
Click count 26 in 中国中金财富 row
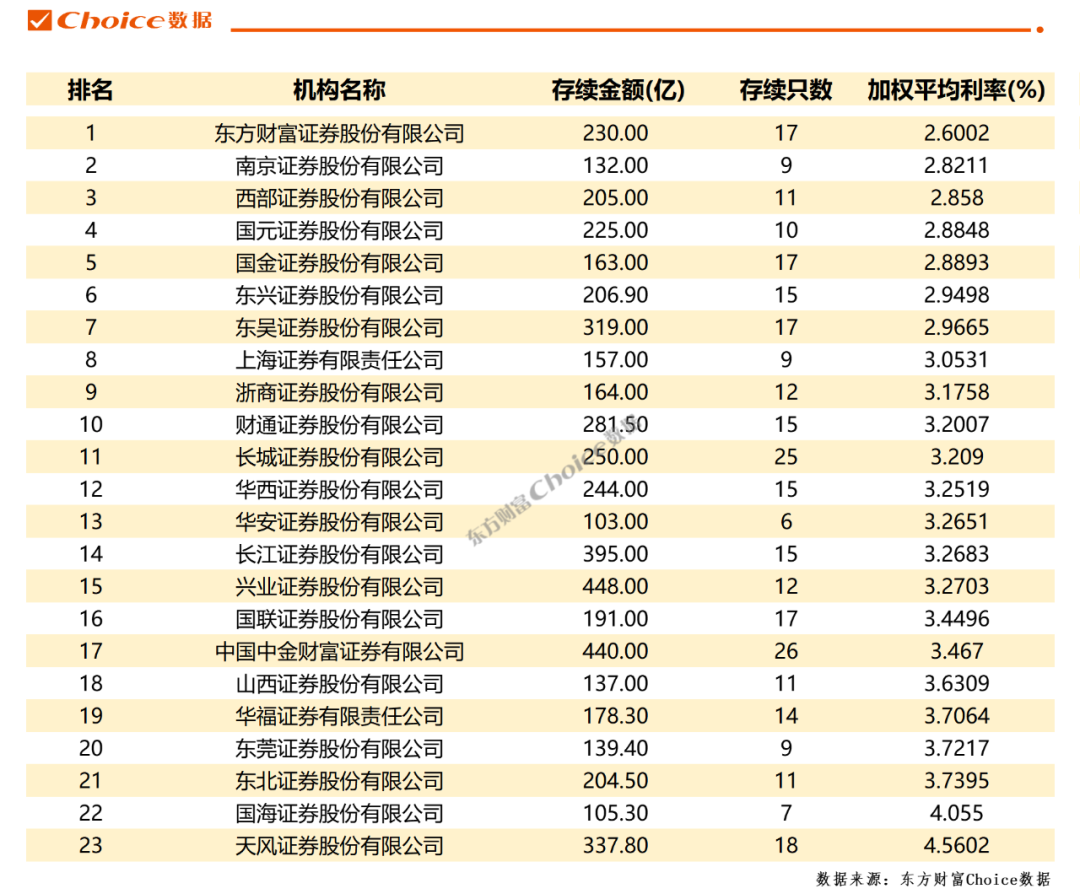tap(786, 651)
